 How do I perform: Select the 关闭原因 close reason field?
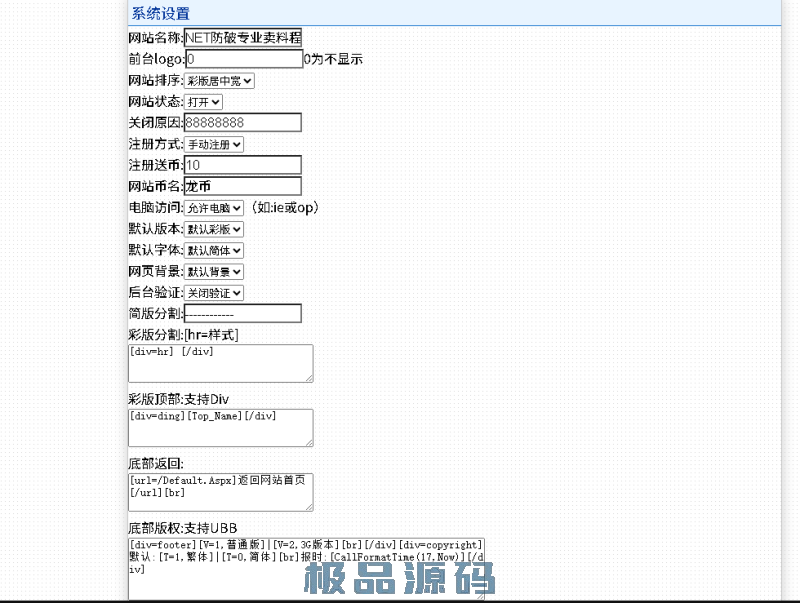tap(241, 122)
